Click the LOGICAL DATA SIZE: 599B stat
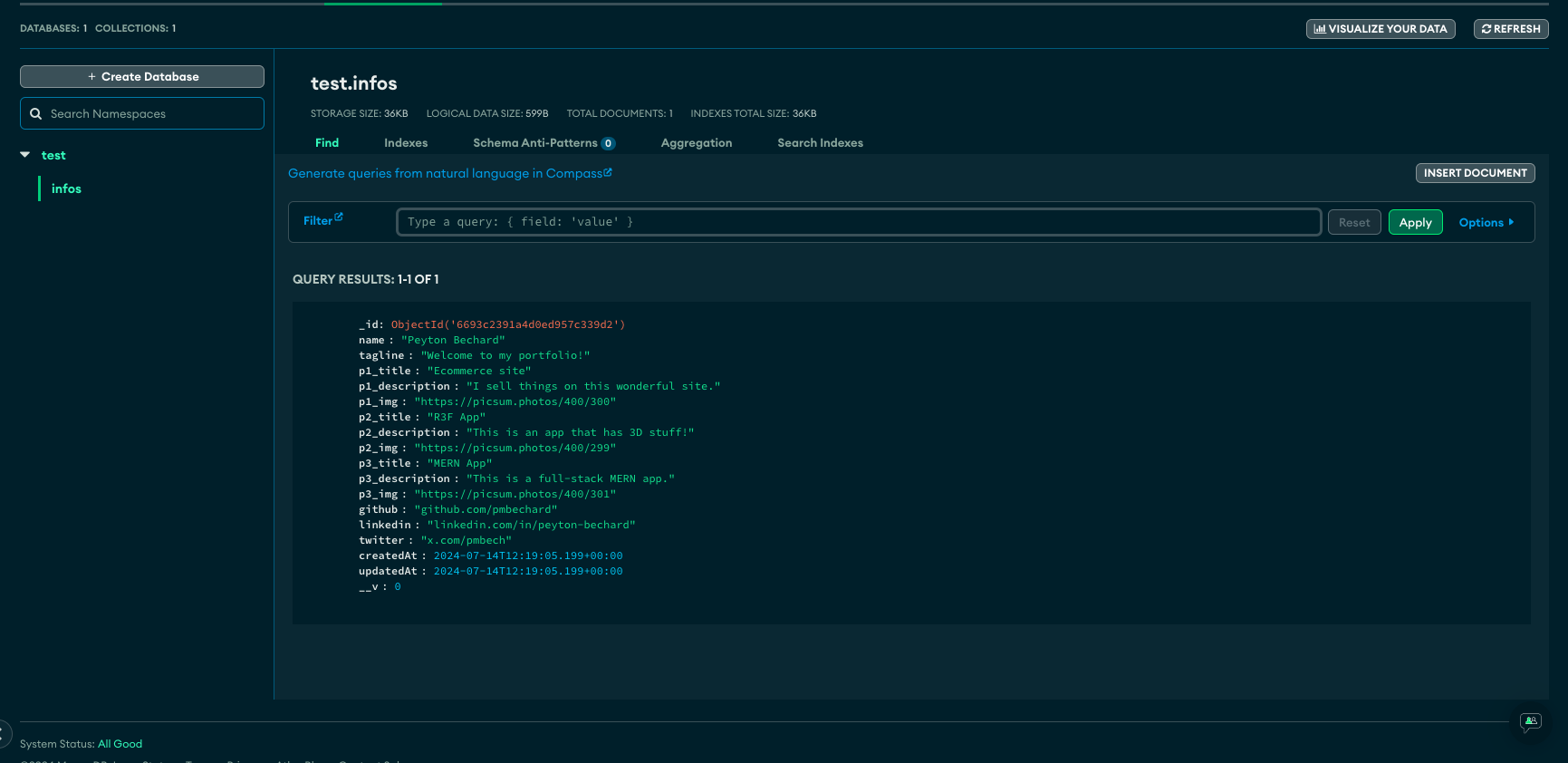The width and height of the screenshot is (1568, 763). [487, 113]
